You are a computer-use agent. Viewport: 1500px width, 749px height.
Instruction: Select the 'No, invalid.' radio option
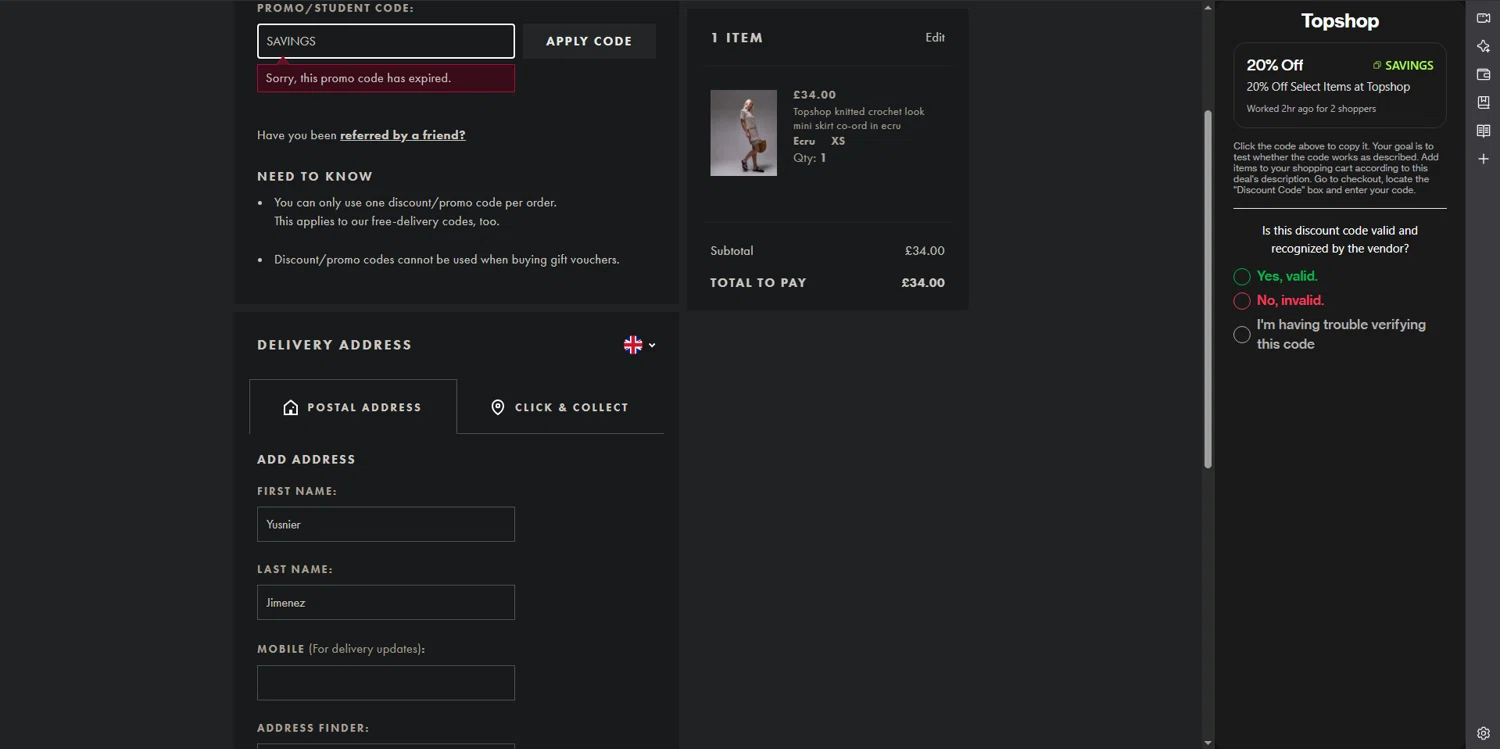point(1242,301)
